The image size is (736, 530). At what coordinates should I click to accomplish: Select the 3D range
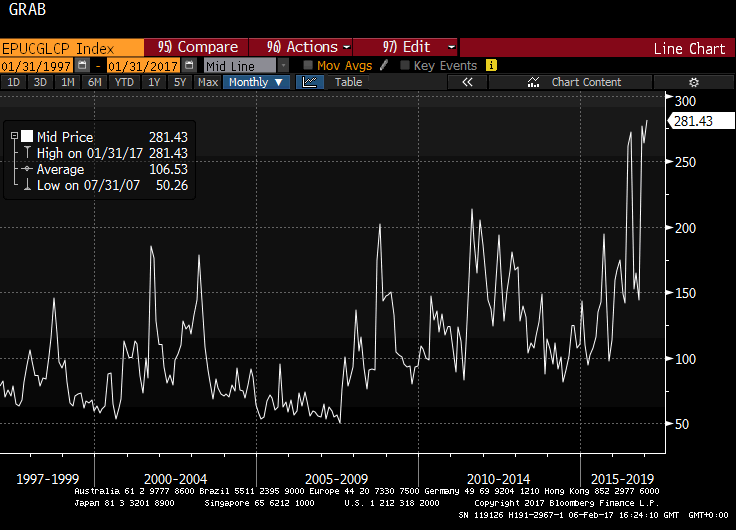[x=40, y=82]
